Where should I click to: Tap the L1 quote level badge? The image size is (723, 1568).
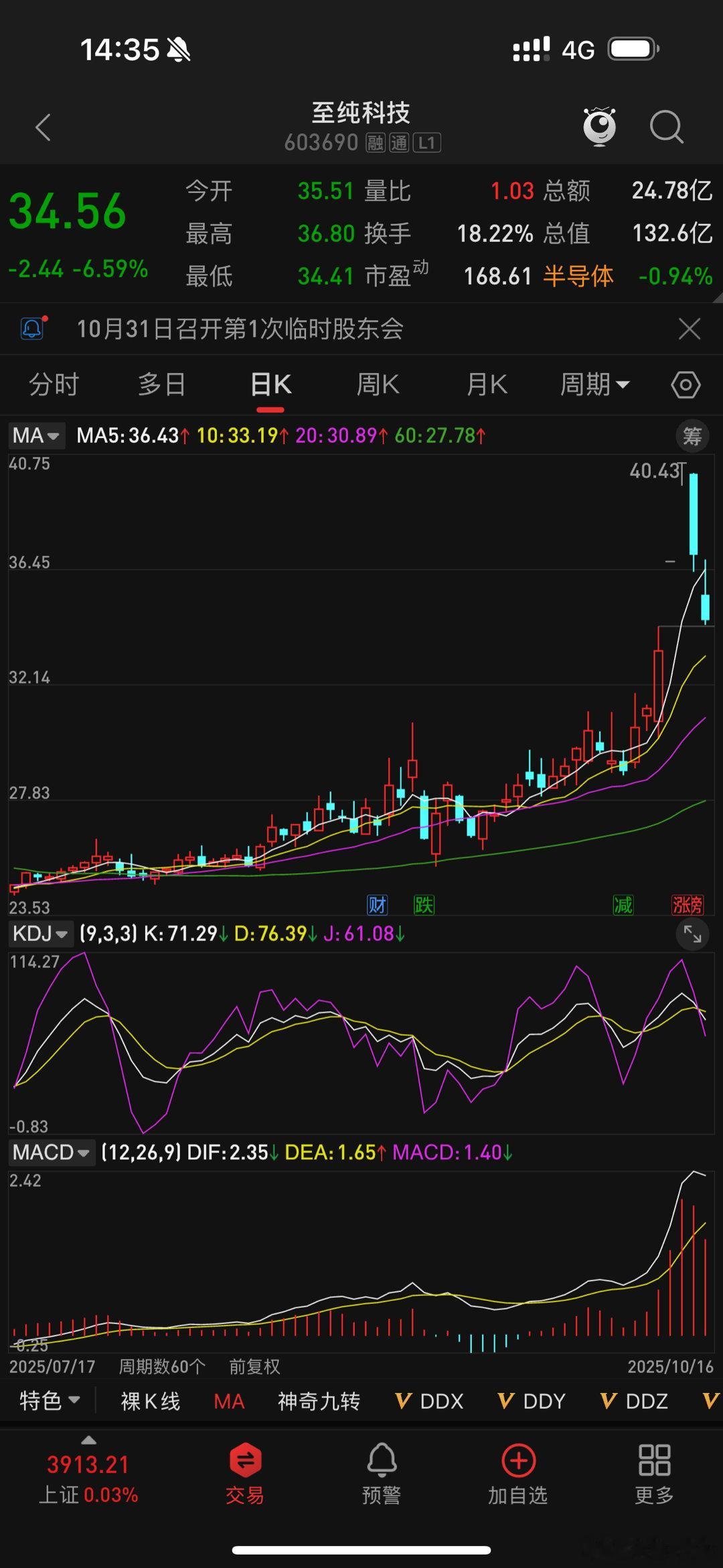pyautogui.click(x=427, y=143)
